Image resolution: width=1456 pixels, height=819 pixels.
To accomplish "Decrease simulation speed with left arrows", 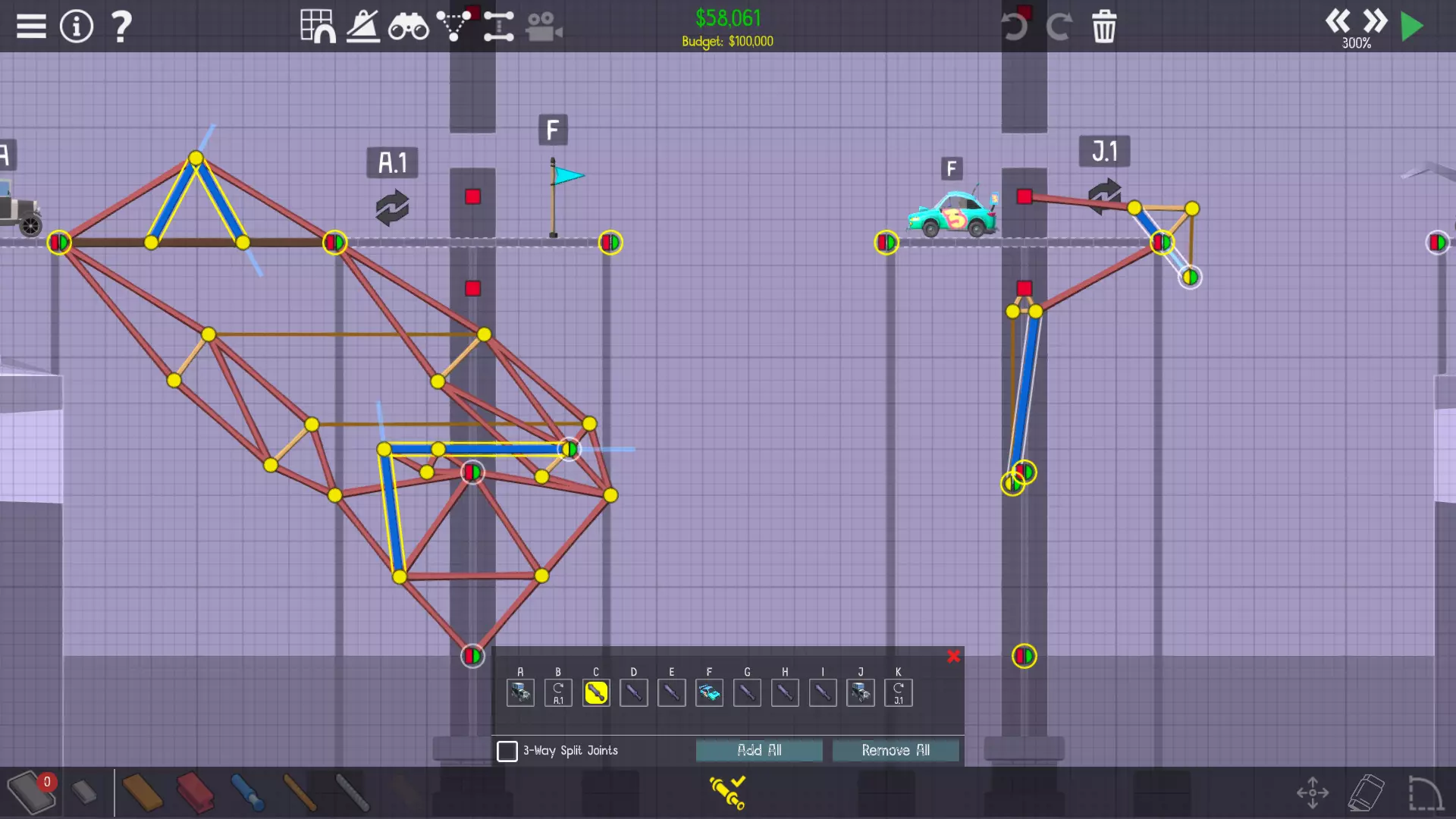I will tap(1337, 20).
